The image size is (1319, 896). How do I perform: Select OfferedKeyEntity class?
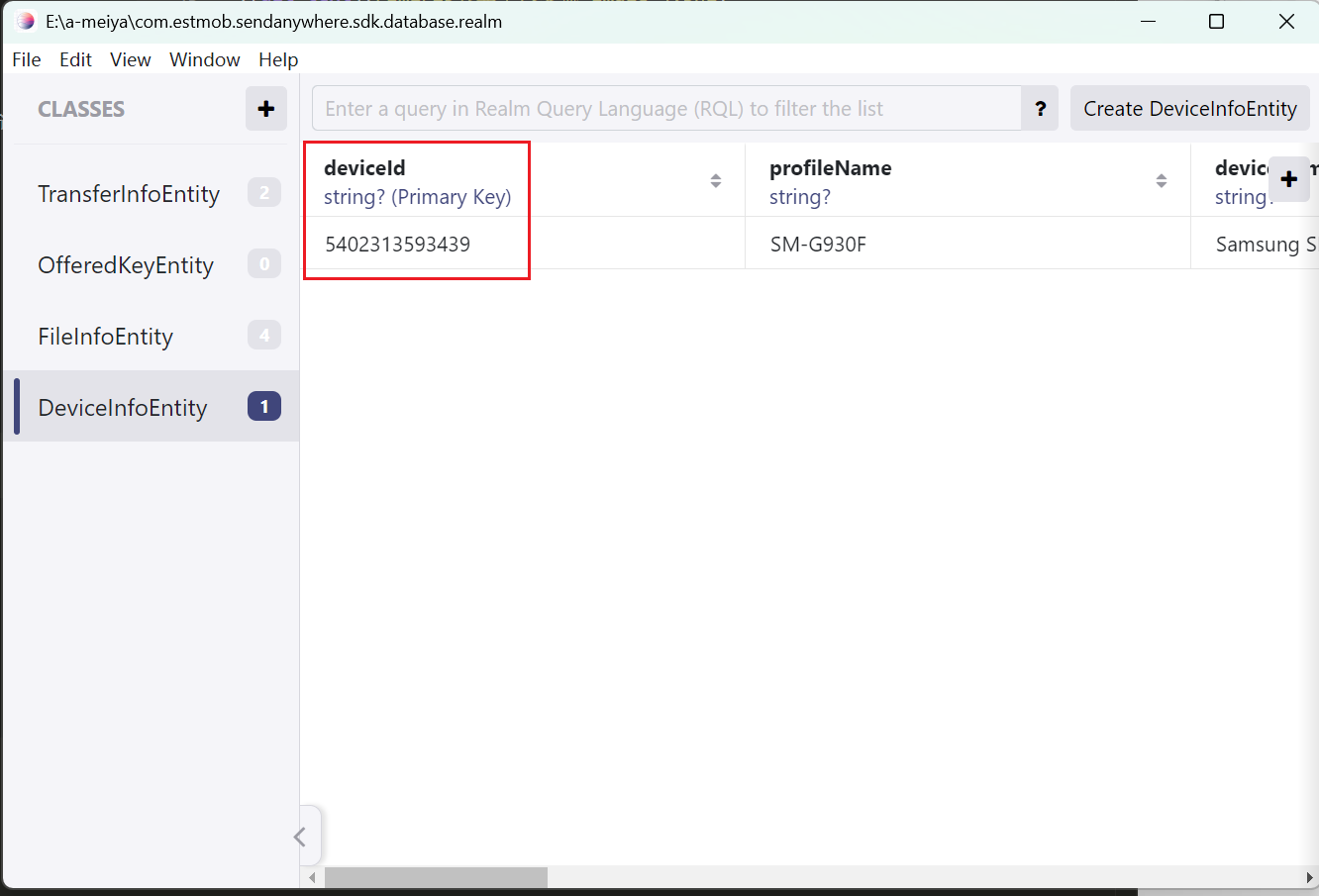coord(126,265)
